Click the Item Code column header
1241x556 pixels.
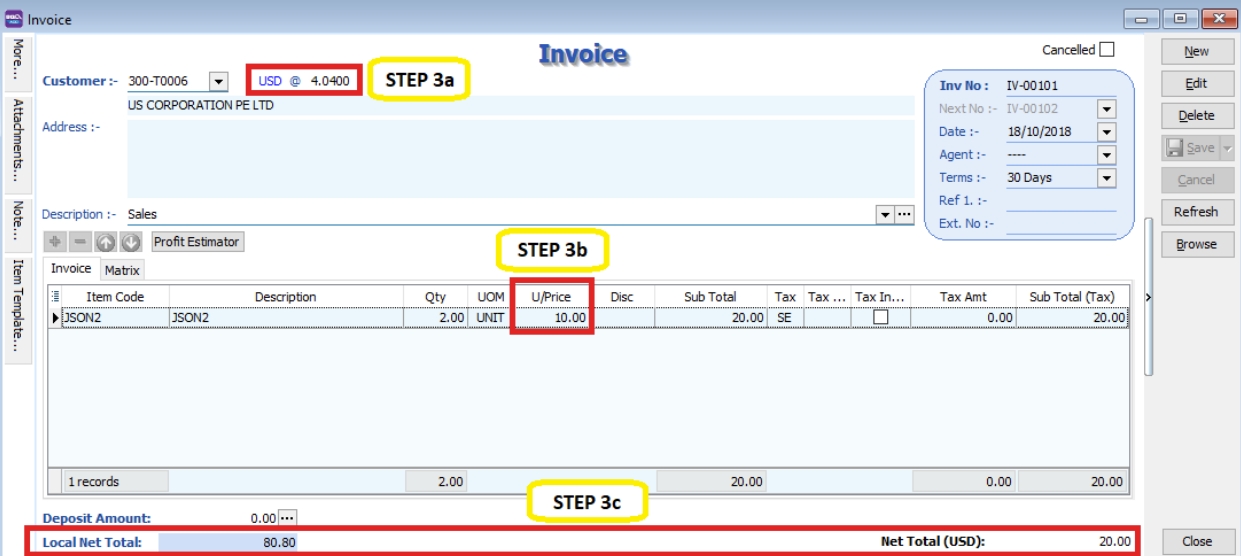[115, 296]
